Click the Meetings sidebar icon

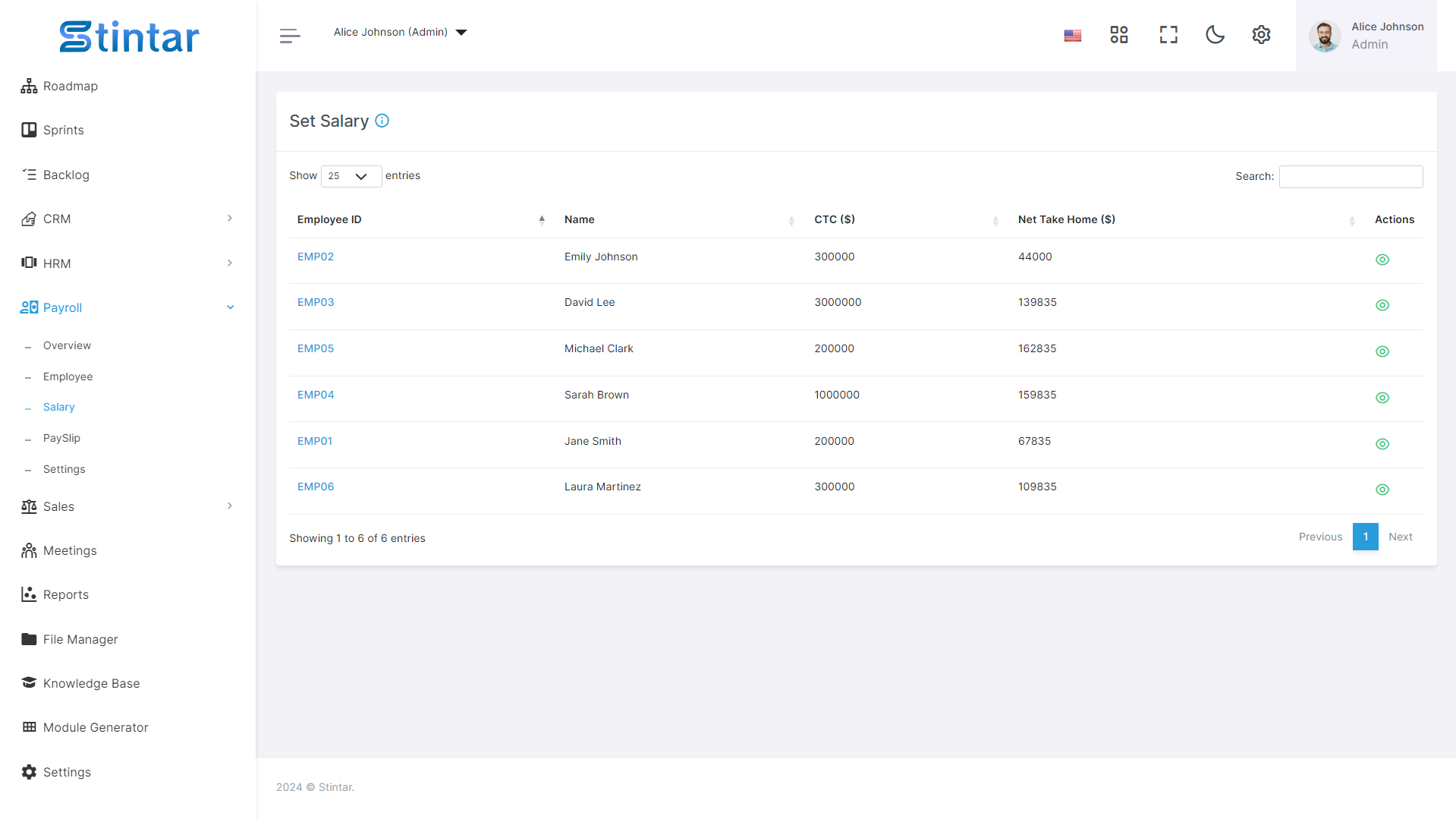[x=29, y=550]
